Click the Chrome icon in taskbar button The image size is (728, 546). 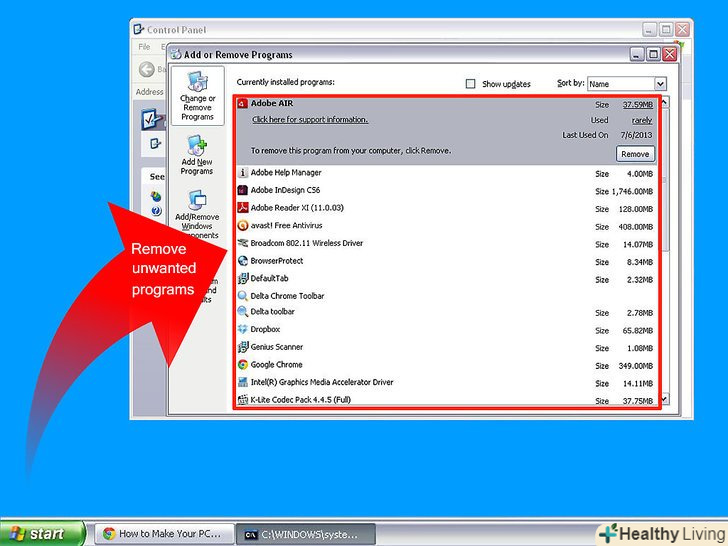click(x=109, y=533)
